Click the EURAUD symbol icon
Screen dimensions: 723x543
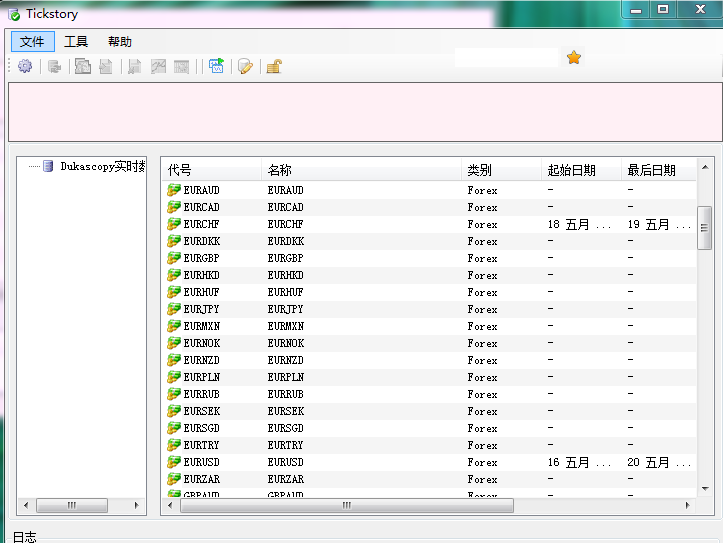[x=174, y=189]
